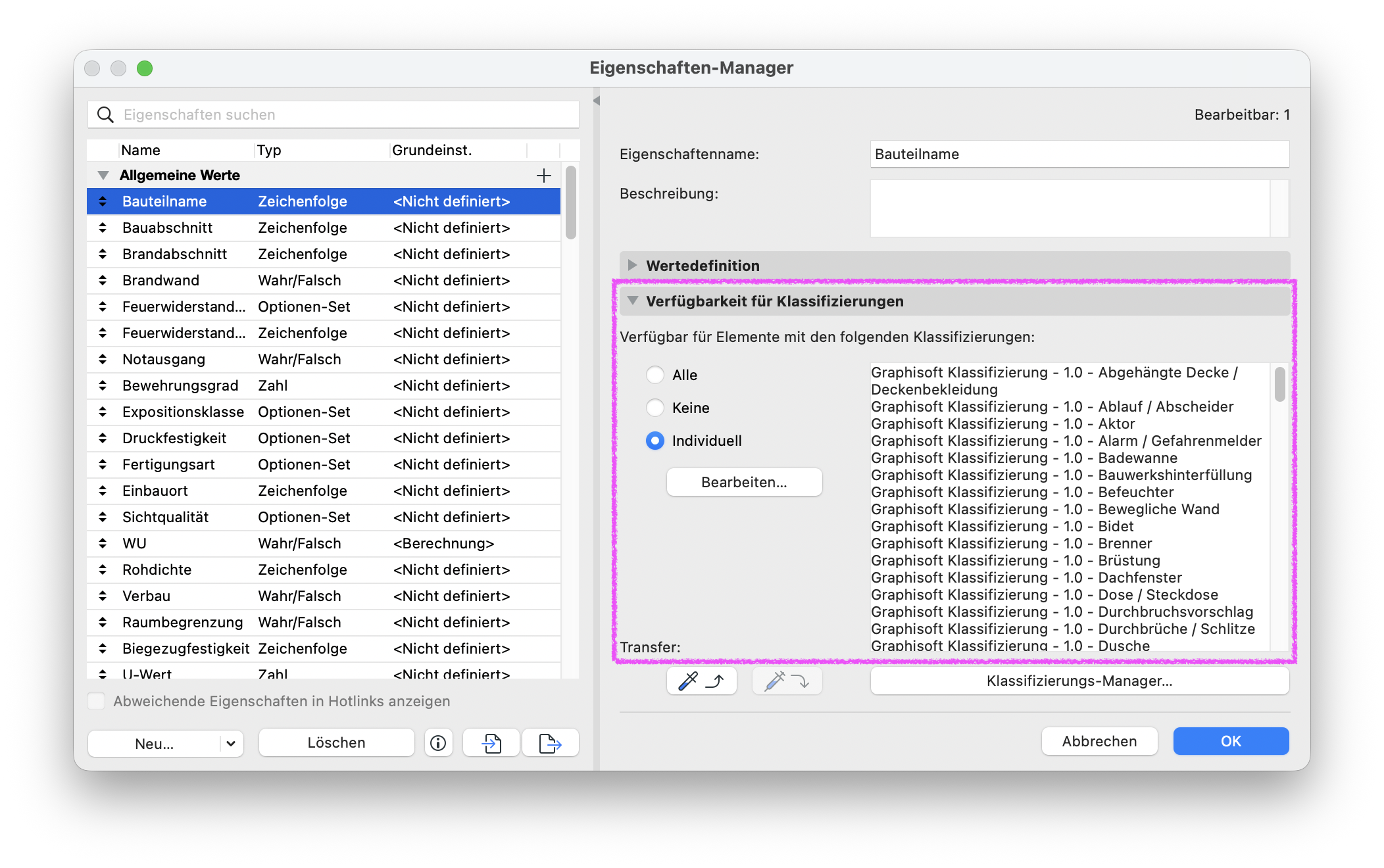The width and height of the screenshot is (1384, 868).
Task: Collapse the left panel via arrow
Action: 597,101
